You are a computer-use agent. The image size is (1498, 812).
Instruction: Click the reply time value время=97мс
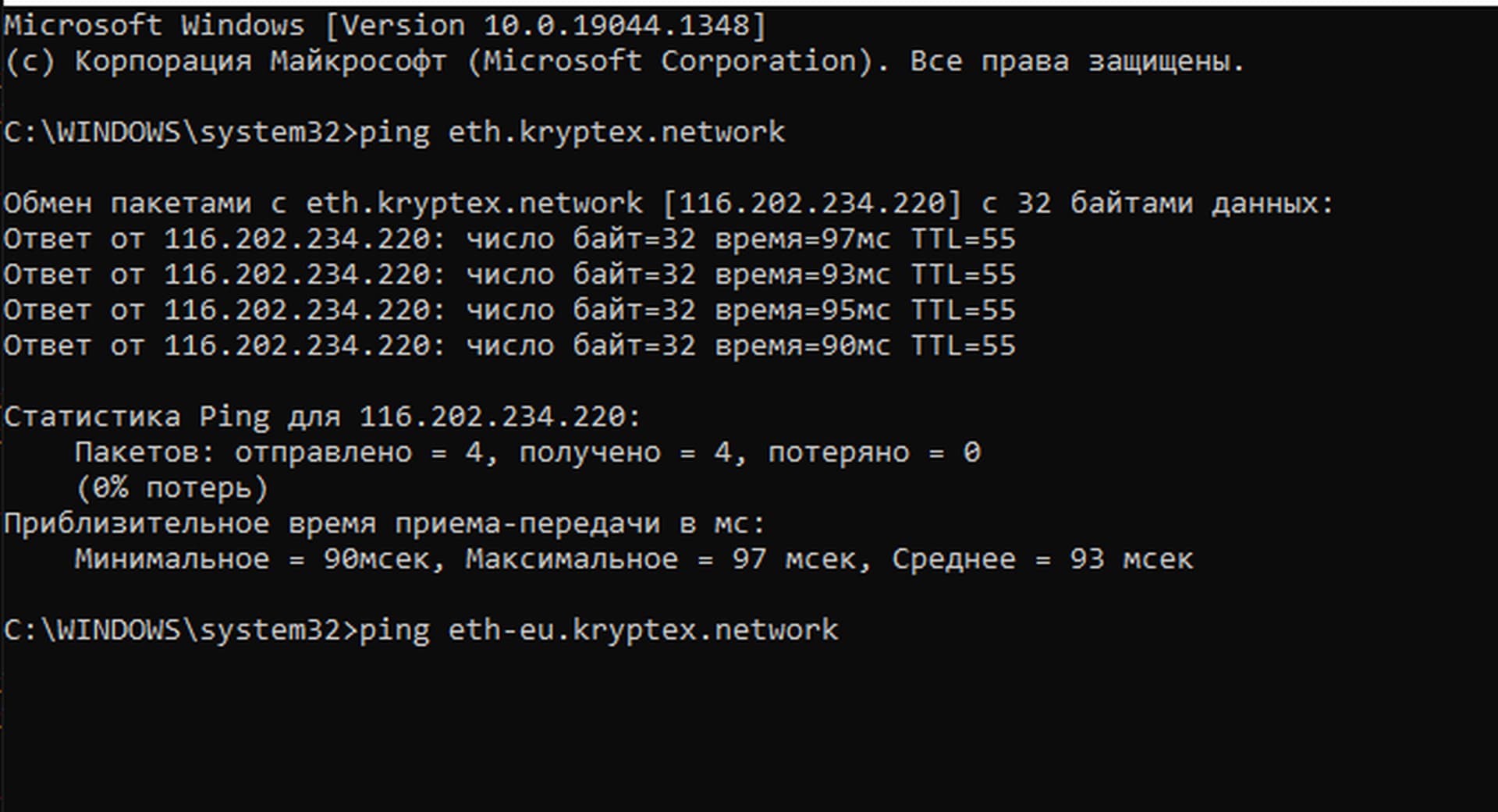[802, 239]
